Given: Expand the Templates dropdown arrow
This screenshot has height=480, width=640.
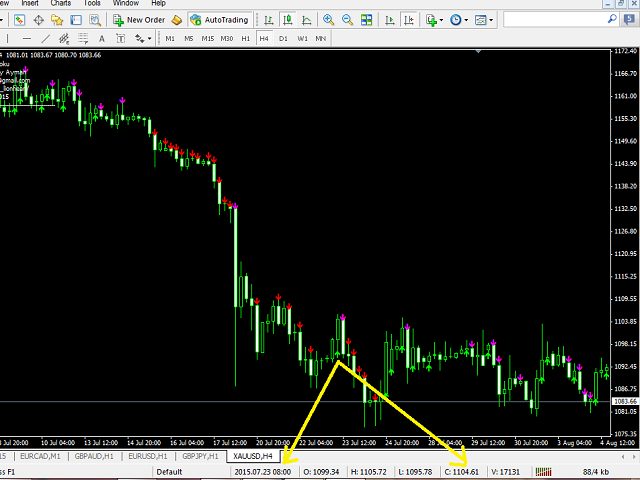Looking at the screenshot, I should (x=491, y=20).
